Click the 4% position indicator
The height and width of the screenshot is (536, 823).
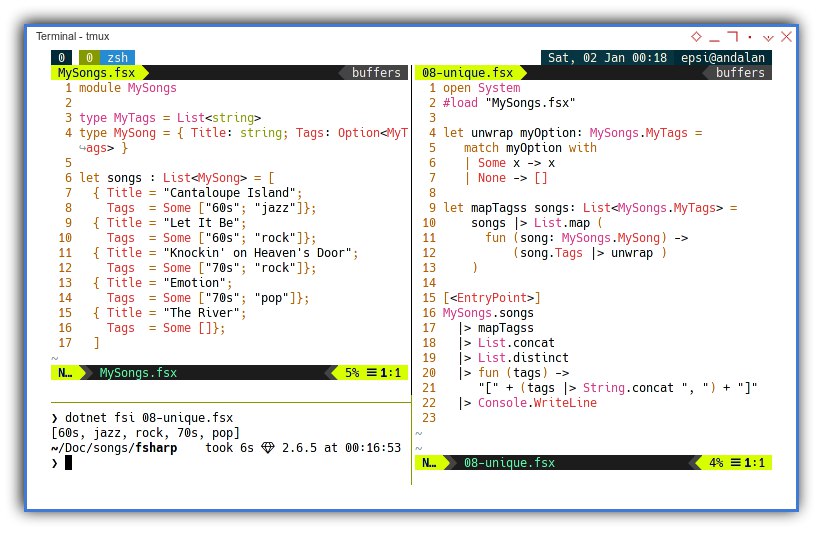pyautogui.click(x=716, y=463)
